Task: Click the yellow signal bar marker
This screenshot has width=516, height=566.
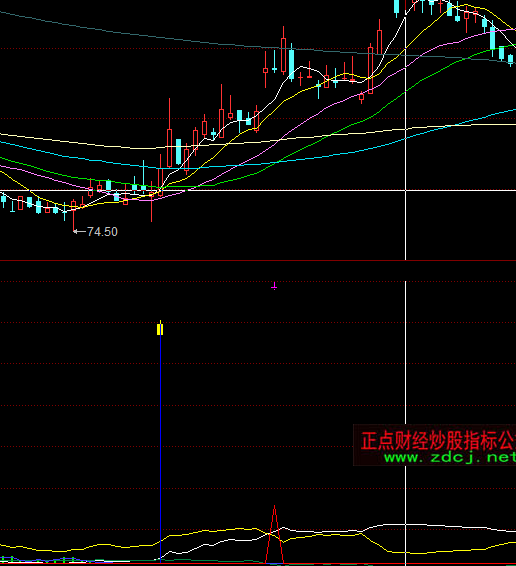Action: click(x=160, y=329)
